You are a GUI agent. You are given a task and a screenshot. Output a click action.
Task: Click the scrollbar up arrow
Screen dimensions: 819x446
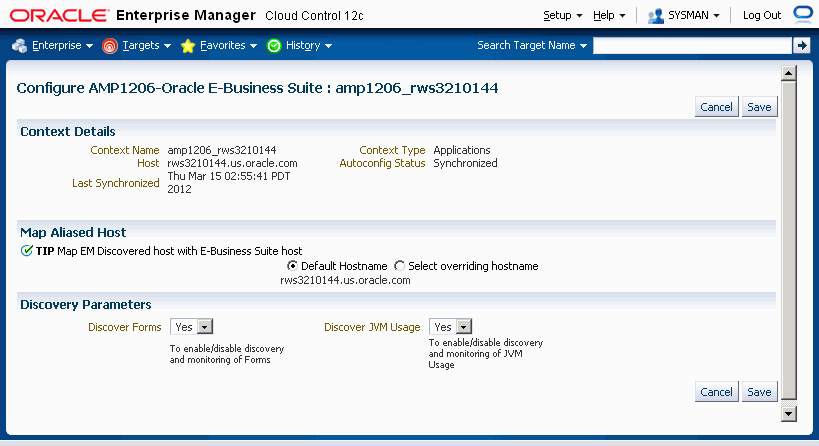click(x=789, y=73)
